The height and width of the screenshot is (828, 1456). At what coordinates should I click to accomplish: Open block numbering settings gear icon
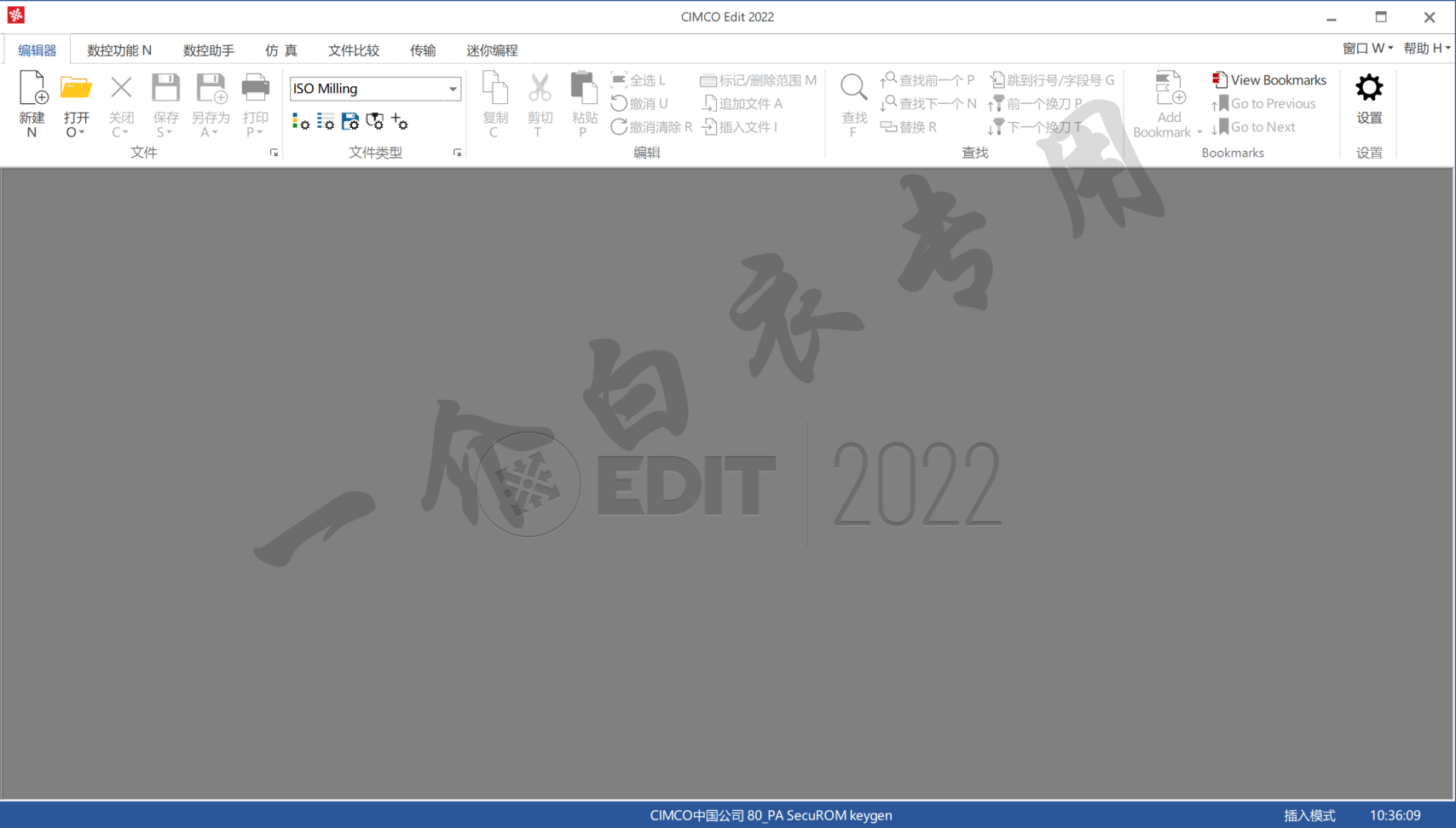click(325, 122)
